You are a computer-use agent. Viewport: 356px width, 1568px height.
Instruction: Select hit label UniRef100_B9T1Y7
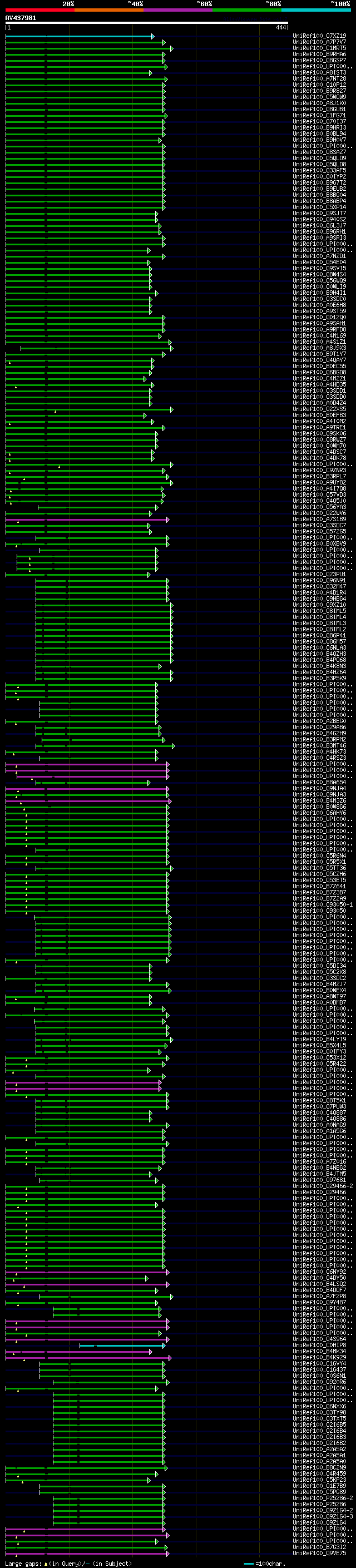tap(319, 354)
